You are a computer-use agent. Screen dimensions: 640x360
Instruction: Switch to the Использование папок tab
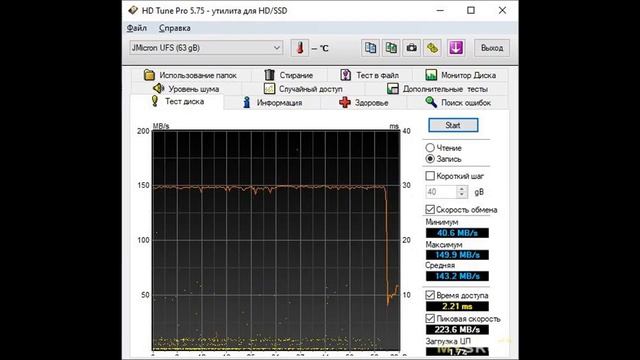coord(191,75)
